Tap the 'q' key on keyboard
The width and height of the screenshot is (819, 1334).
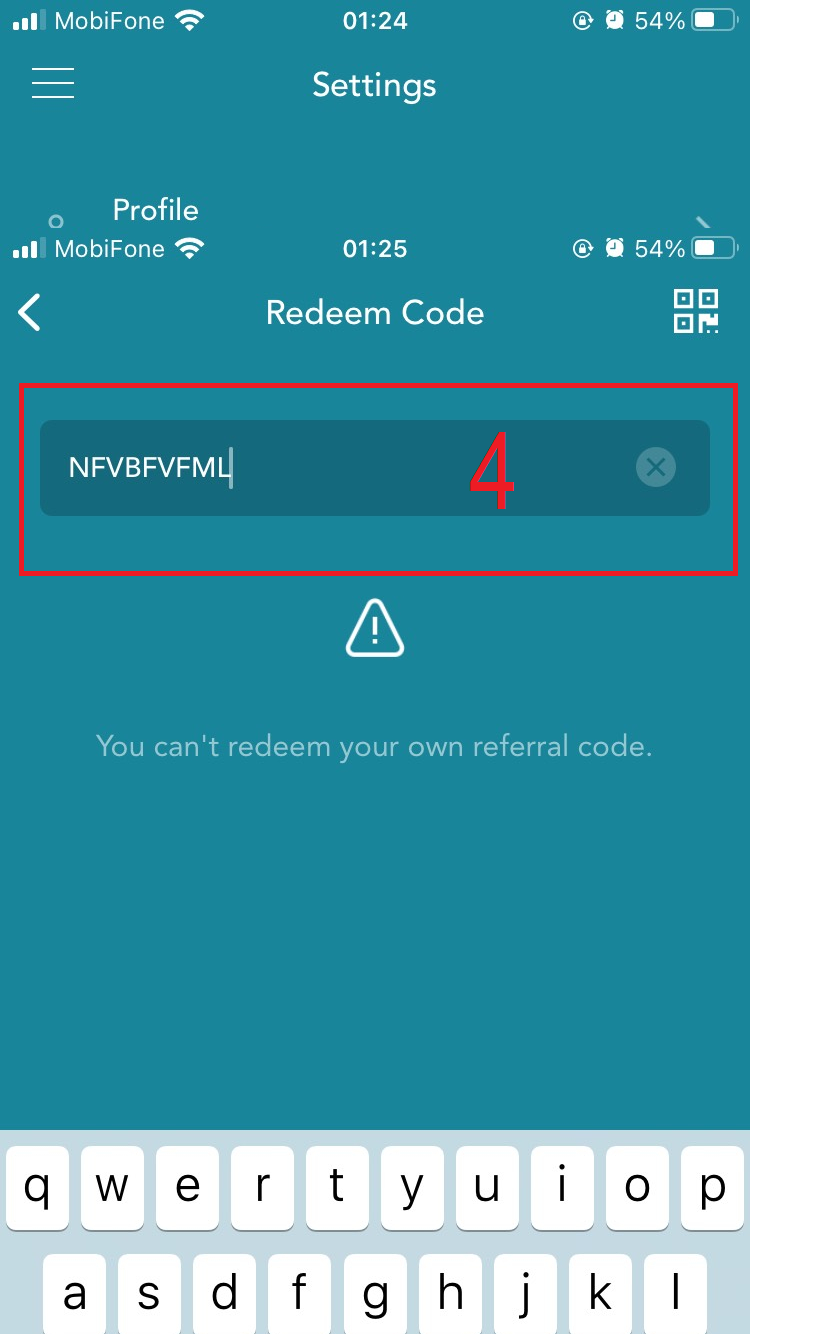(x=37, y=1188)
